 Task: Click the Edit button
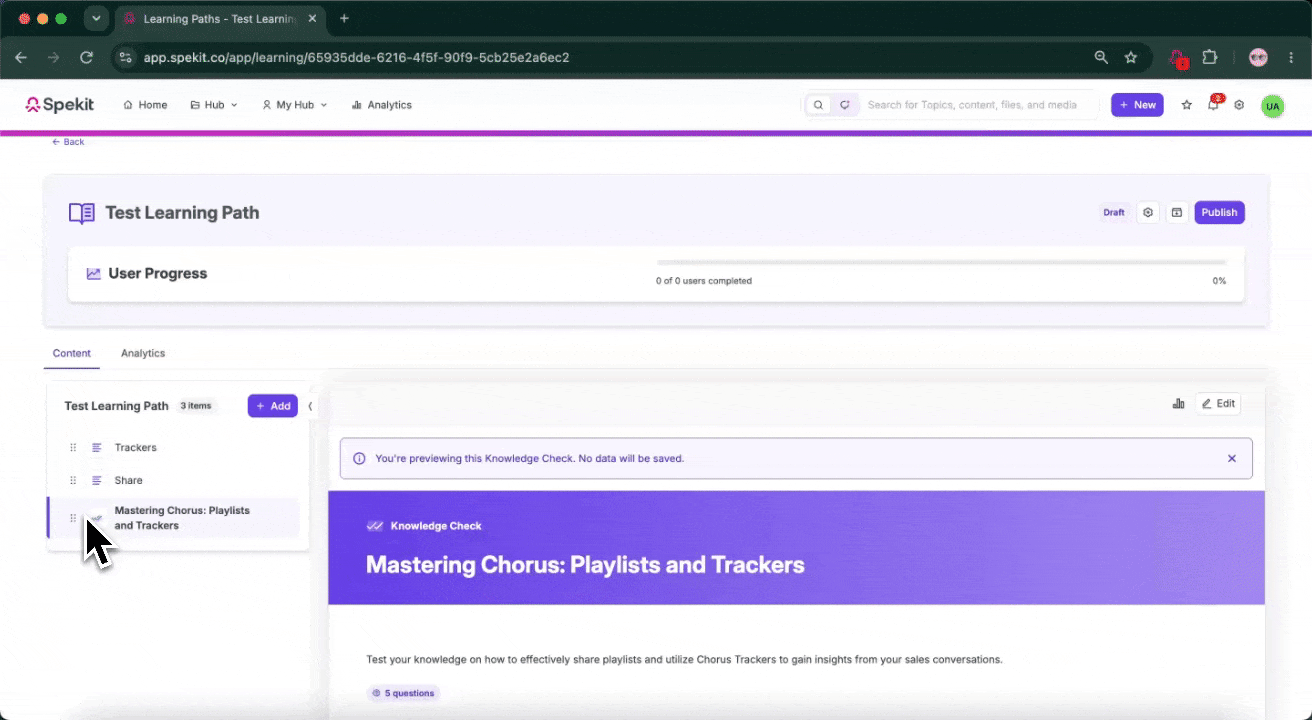pyautogui.click(x=1219, y=404)
